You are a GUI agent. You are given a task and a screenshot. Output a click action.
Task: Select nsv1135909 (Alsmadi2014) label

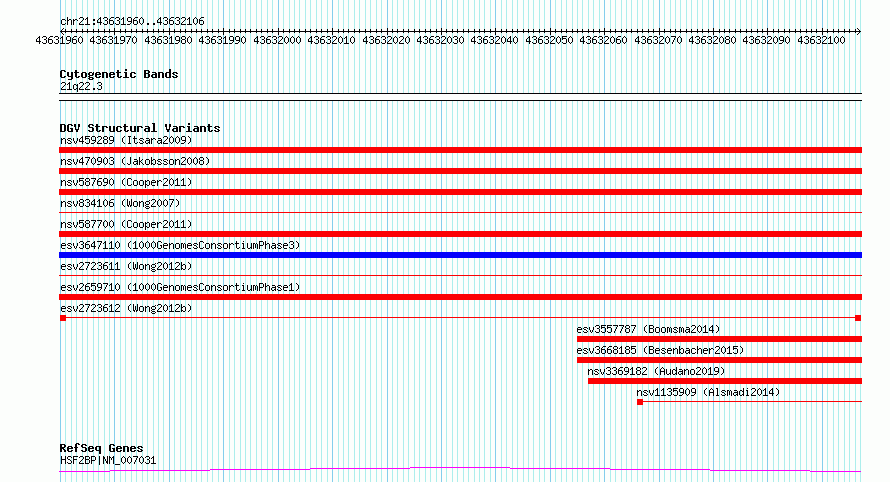(708, 392)
